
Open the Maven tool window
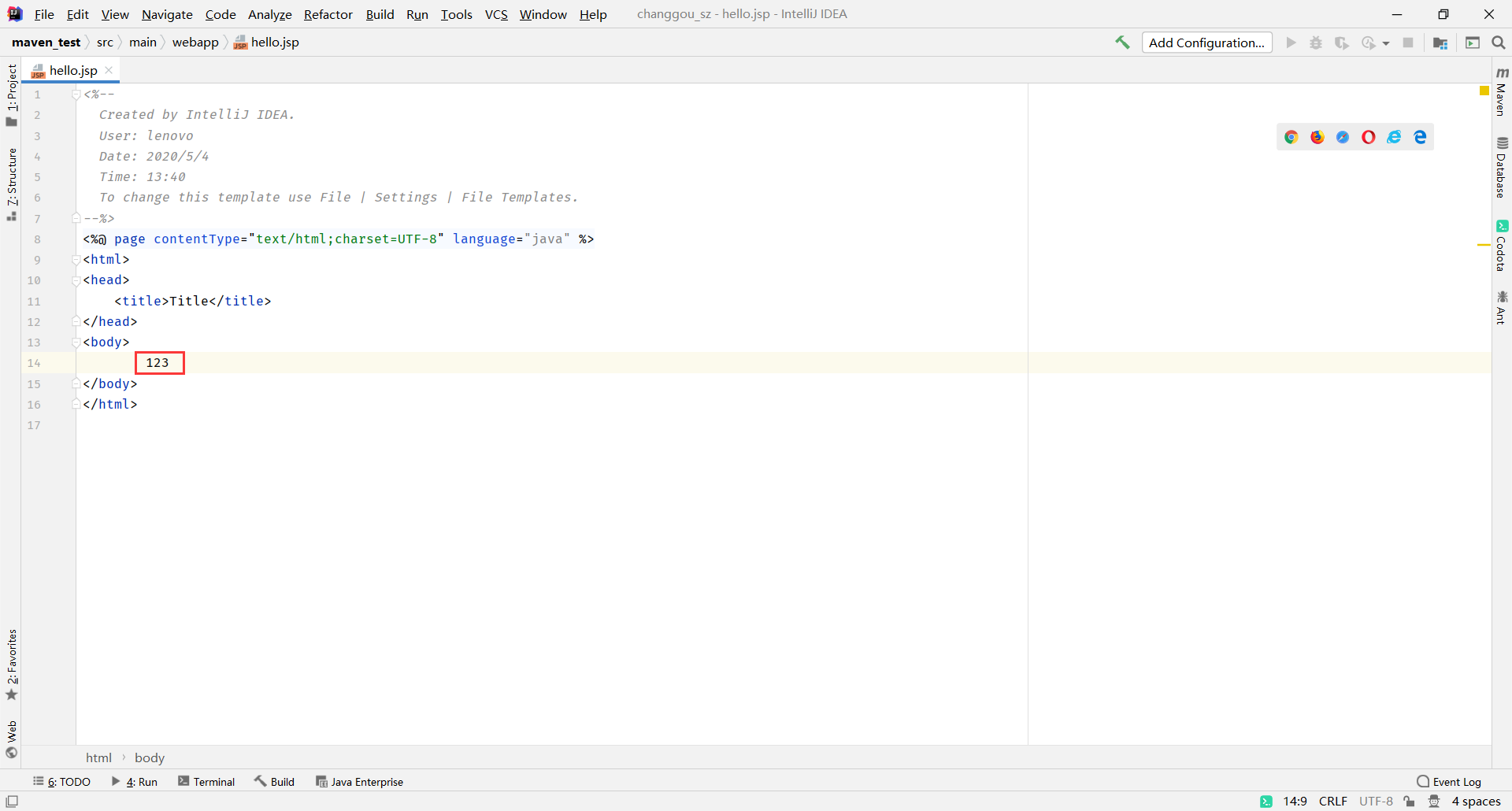[x=1502, y=91]
